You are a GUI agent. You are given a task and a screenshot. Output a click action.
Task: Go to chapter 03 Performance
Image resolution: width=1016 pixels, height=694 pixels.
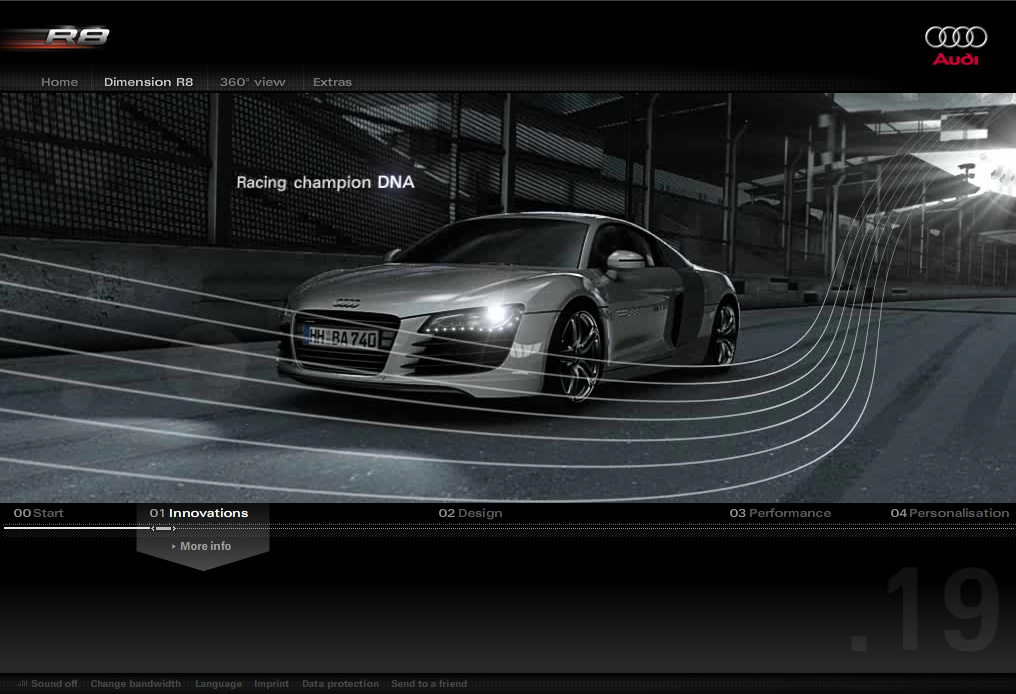780,513
